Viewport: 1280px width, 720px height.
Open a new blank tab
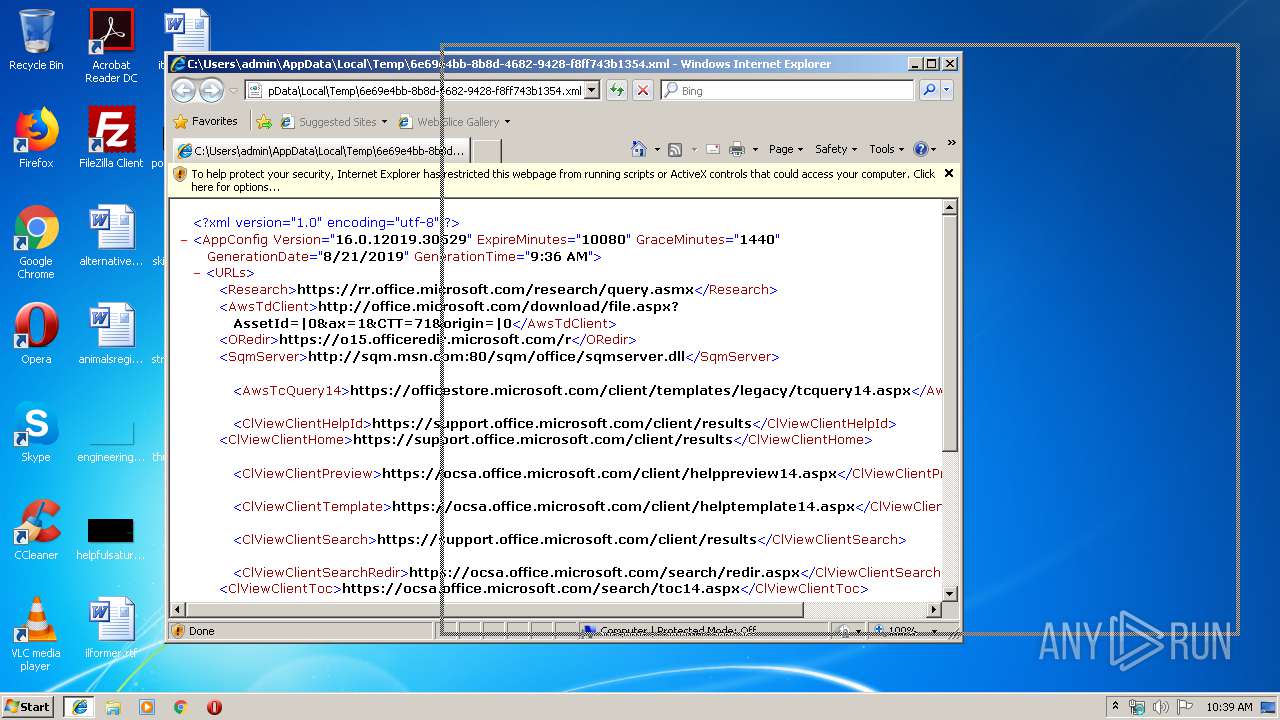pos(486,151)
